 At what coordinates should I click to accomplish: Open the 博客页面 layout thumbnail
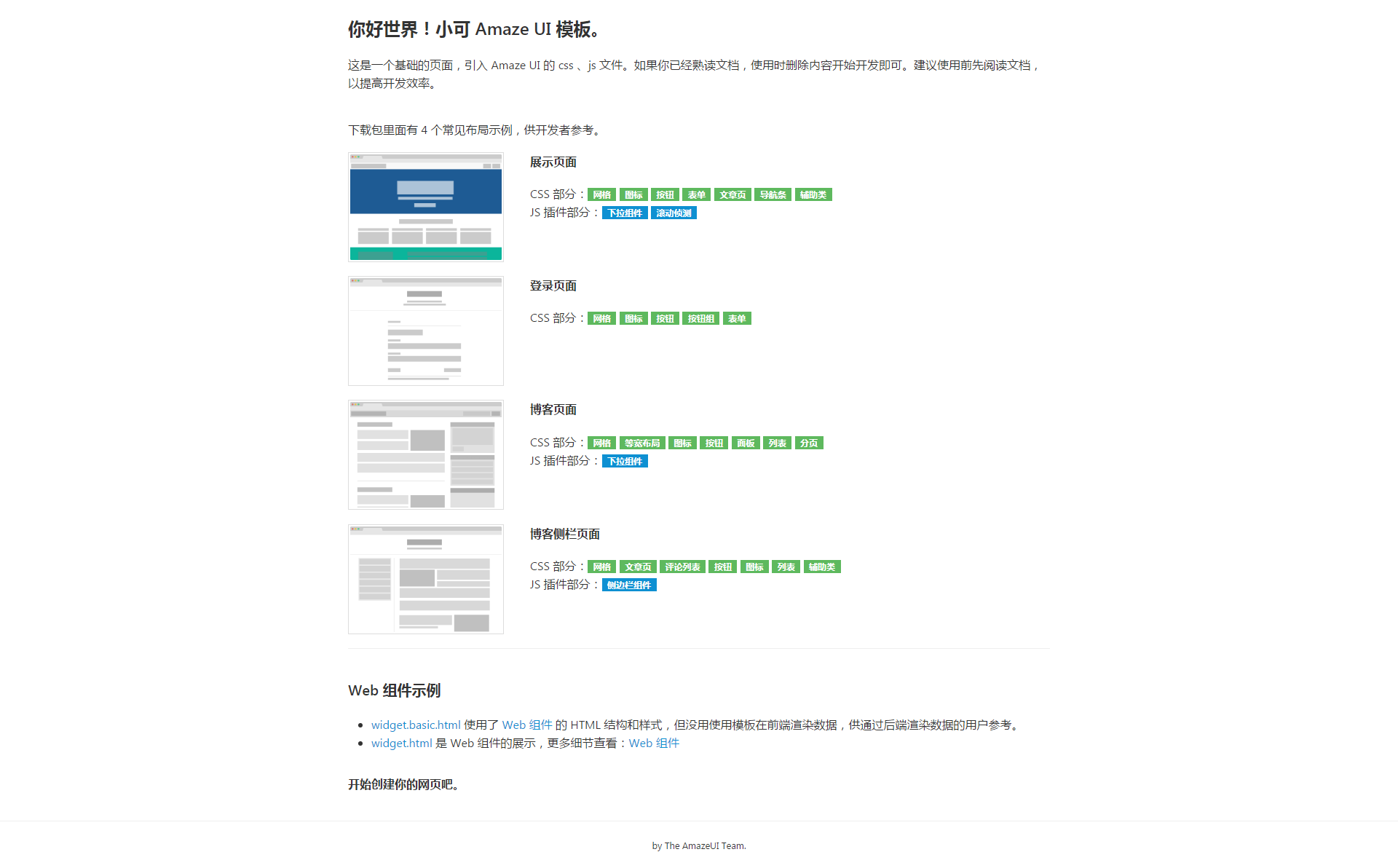[x=426, y=454]
